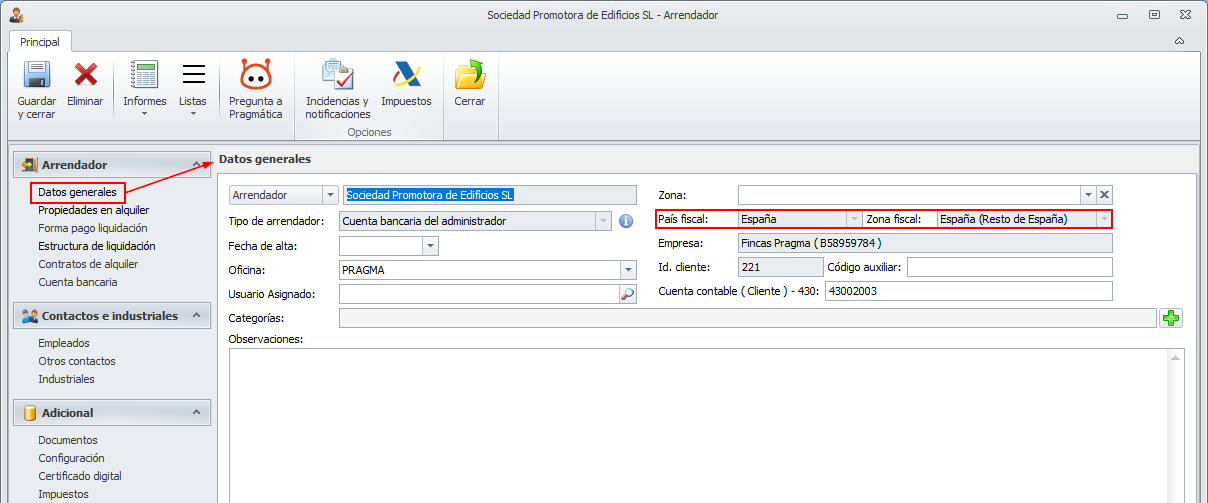Open Impuestos in the sidebar list
Screen dimensions: 1208x503
point(63,494)
